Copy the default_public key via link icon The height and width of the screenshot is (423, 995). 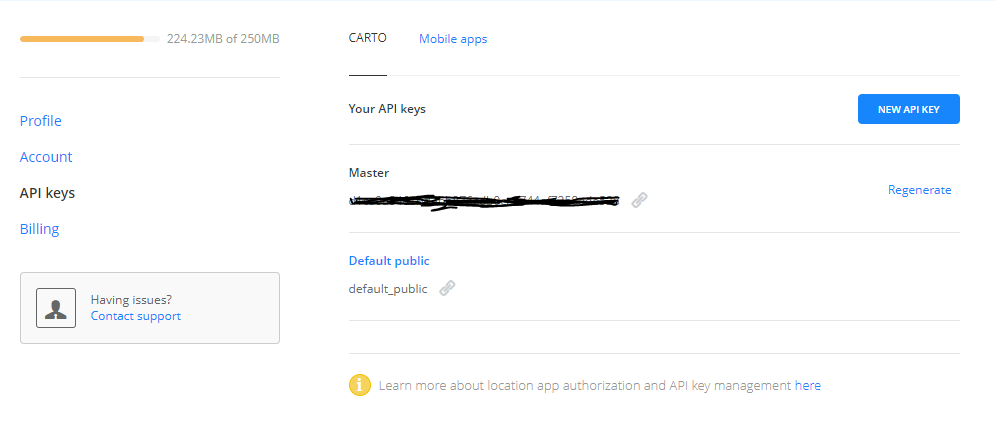click(x=447, y=288)
